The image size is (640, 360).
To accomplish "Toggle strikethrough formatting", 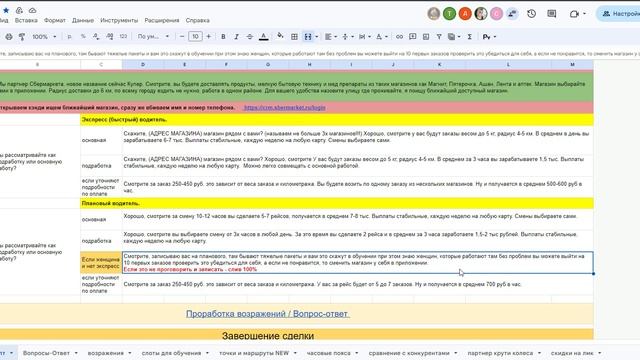I will point(250,37).
